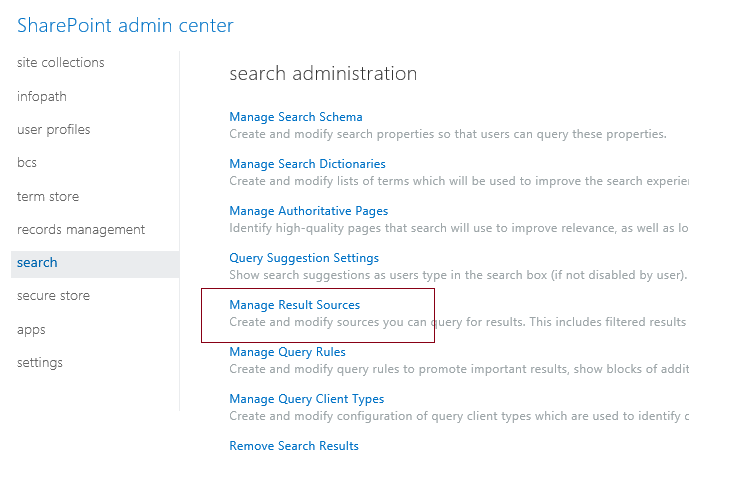This screenshot has width=750, height=482.
Task: Open Manage Authoritative Pages link
Action: click(x=309, y=211)
